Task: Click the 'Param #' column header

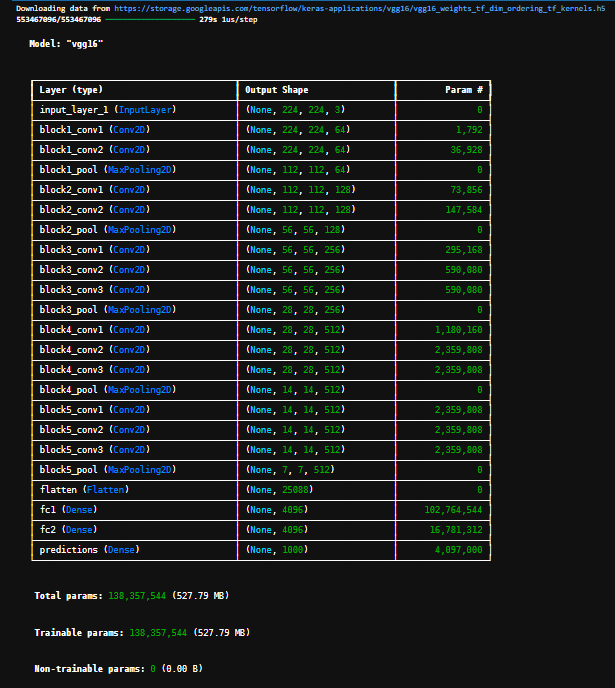Action: point(464,90)
